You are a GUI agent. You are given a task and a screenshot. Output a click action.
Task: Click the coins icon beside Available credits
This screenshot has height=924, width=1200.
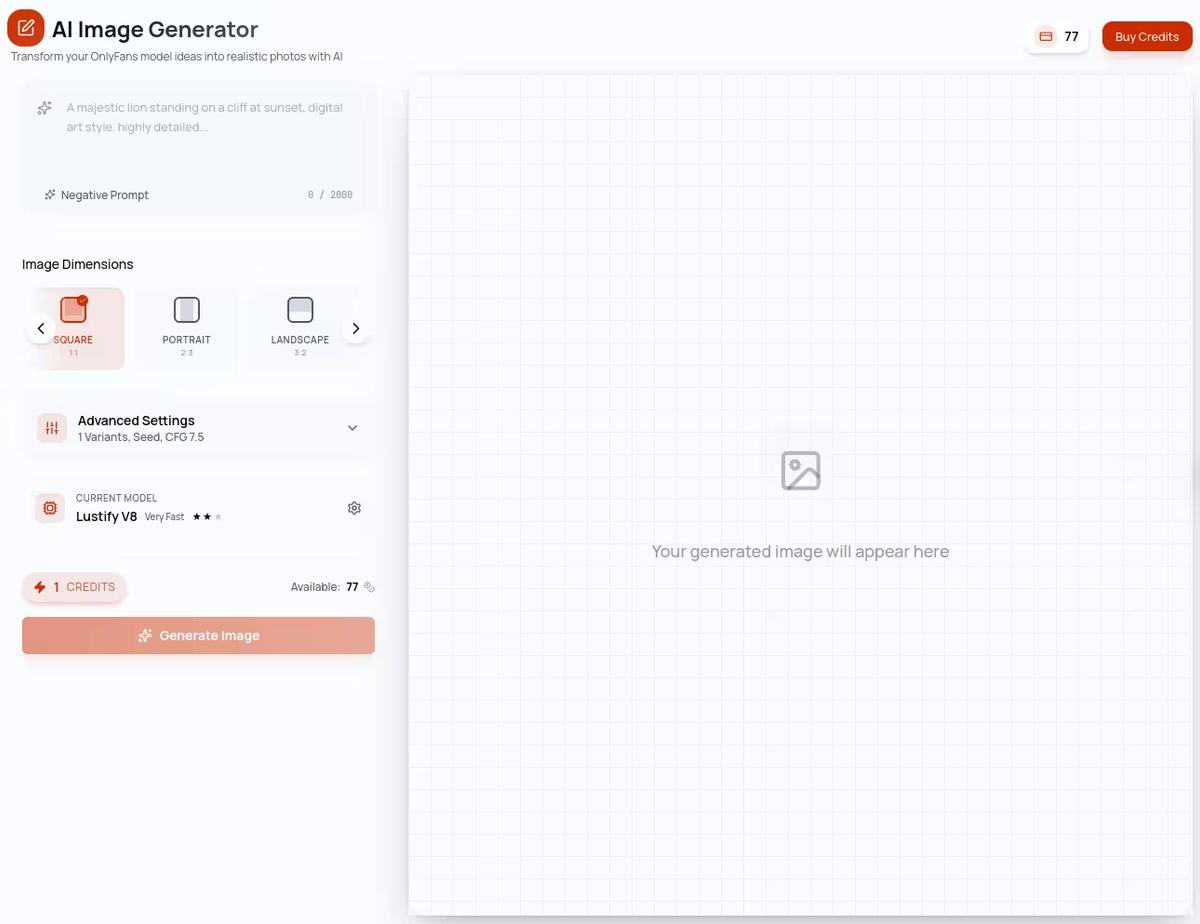(369, 587)
